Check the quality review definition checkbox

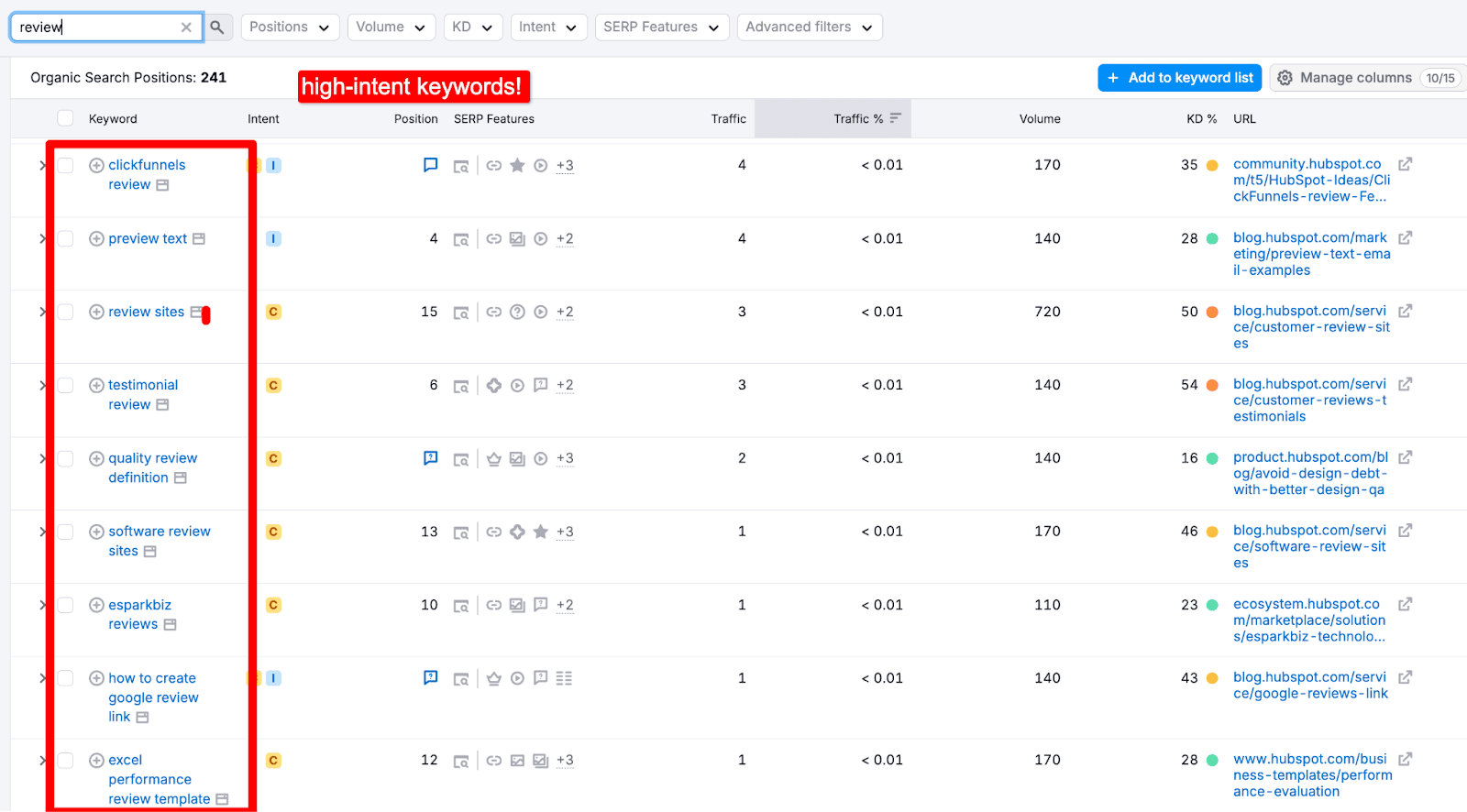pos(65,458)
